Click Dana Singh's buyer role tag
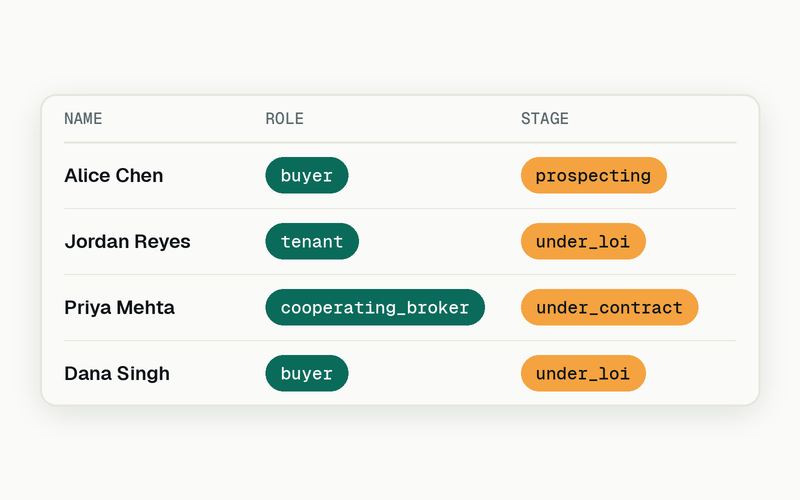Viewport: 800px width, 500px height. point(307,373)
